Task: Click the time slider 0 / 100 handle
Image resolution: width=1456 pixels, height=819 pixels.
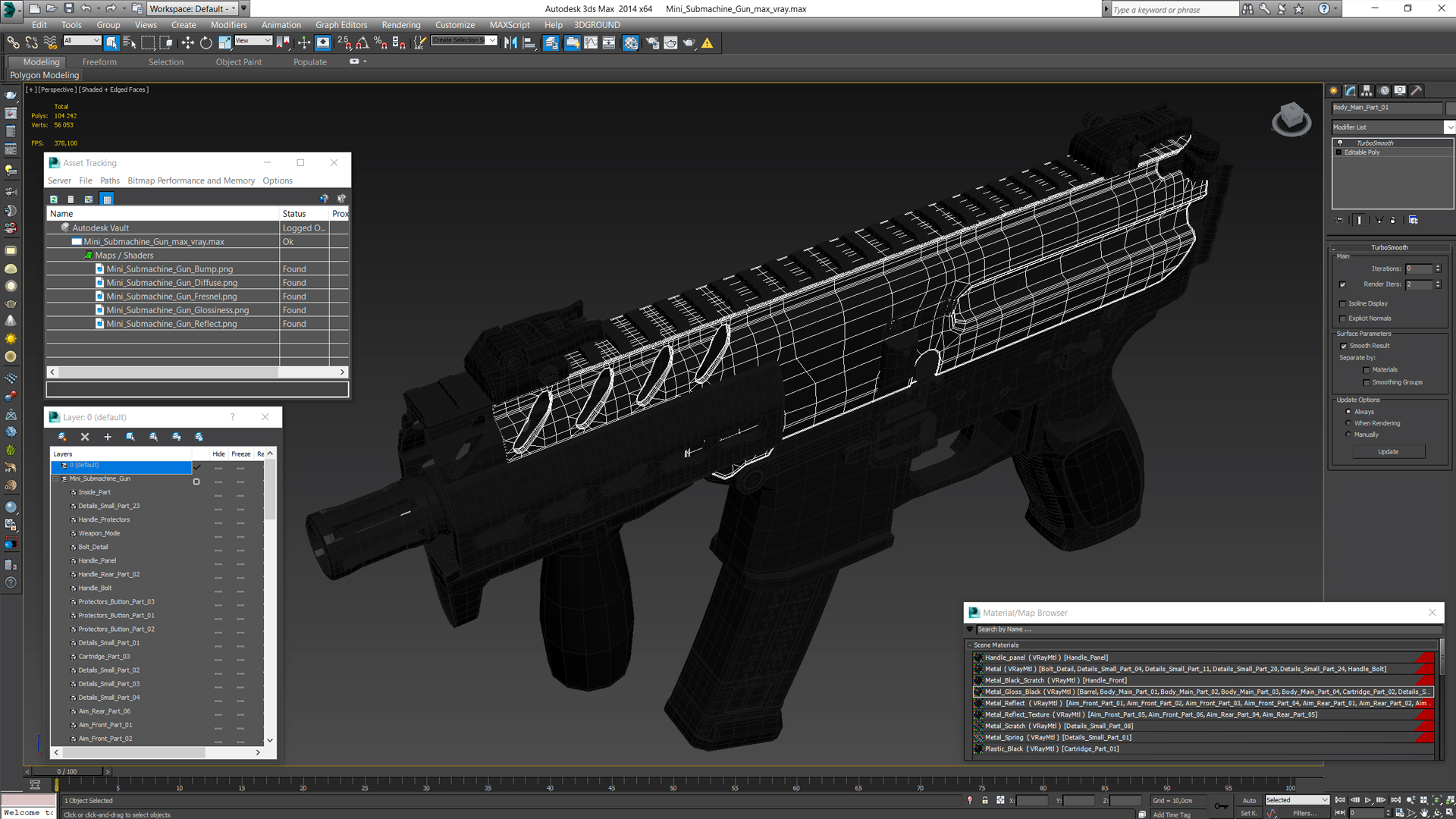Action: 67,771
